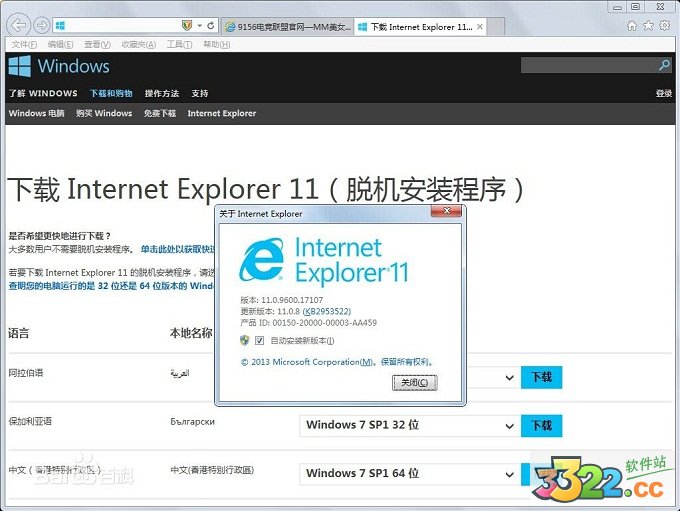Select 了解 WINDOWS in site navigation
Viewport: 680px width, 511px height.
pyautogui.click(x=43, y=93)
